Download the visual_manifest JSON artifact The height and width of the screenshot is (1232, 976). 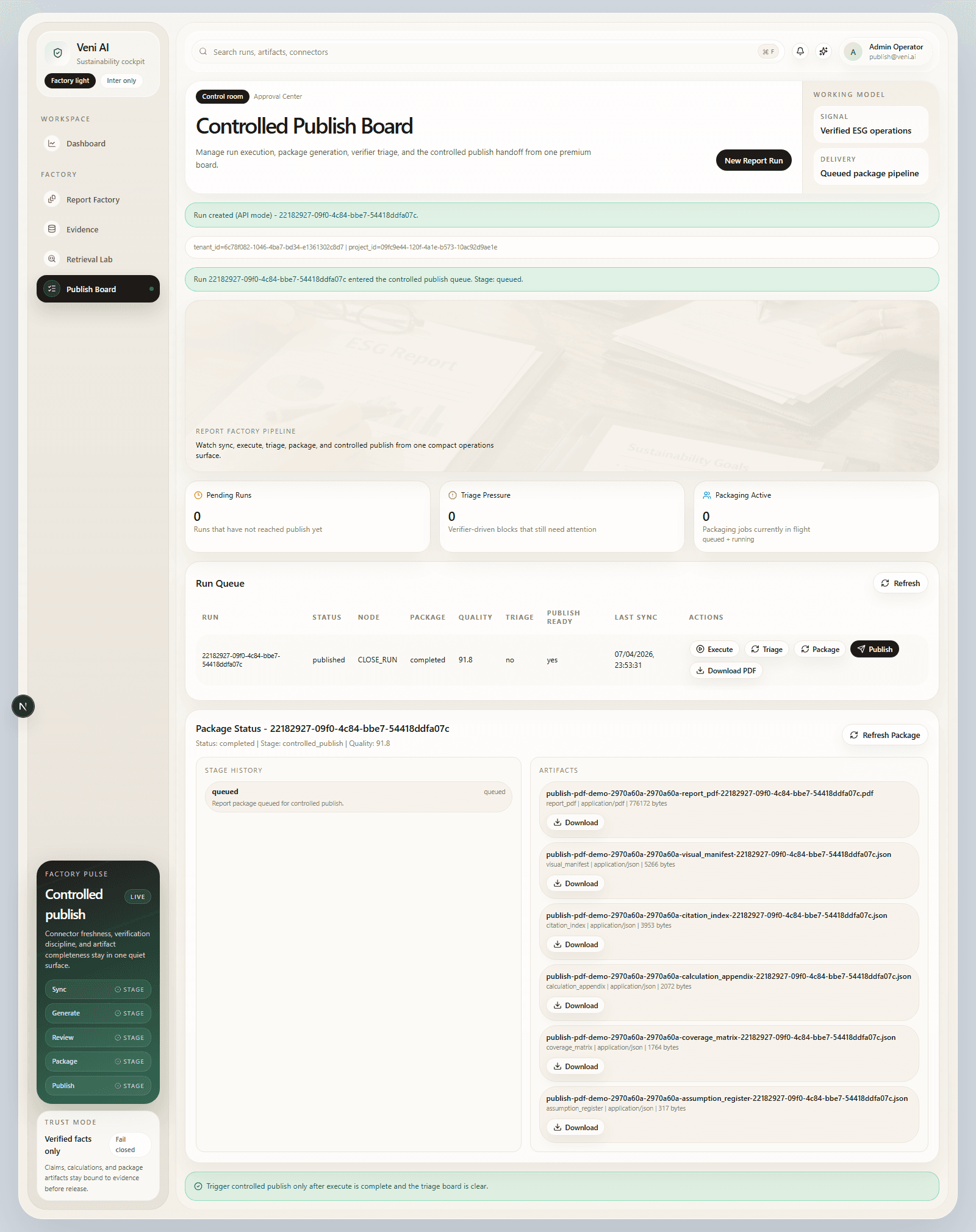[575, 884]
